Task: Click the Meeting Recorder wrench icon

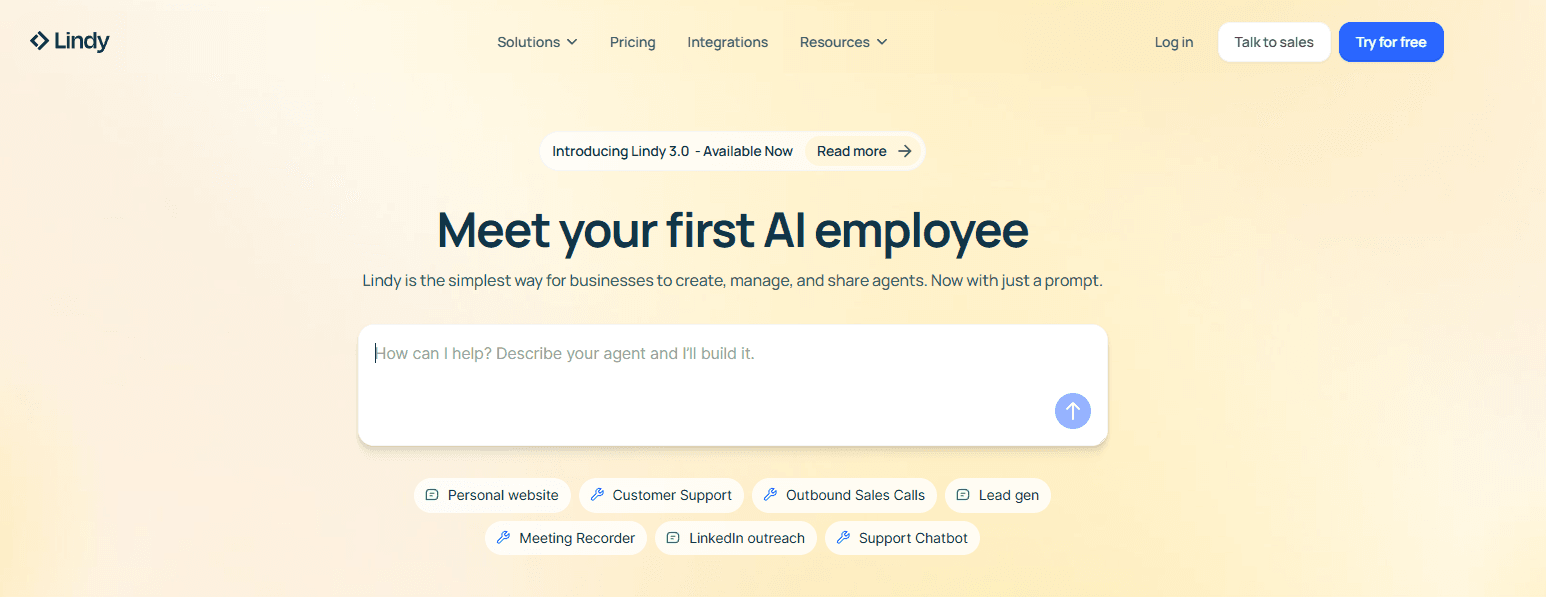Action: (x=503, y=538)
